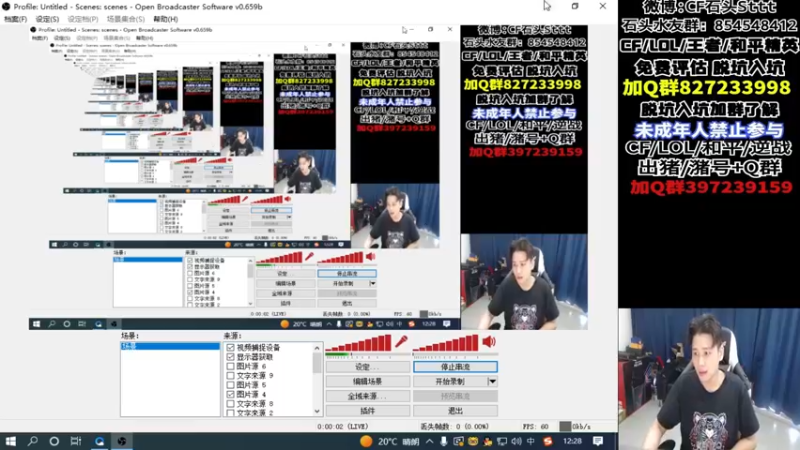Open the volume tray icon

[x=516, y=441]
